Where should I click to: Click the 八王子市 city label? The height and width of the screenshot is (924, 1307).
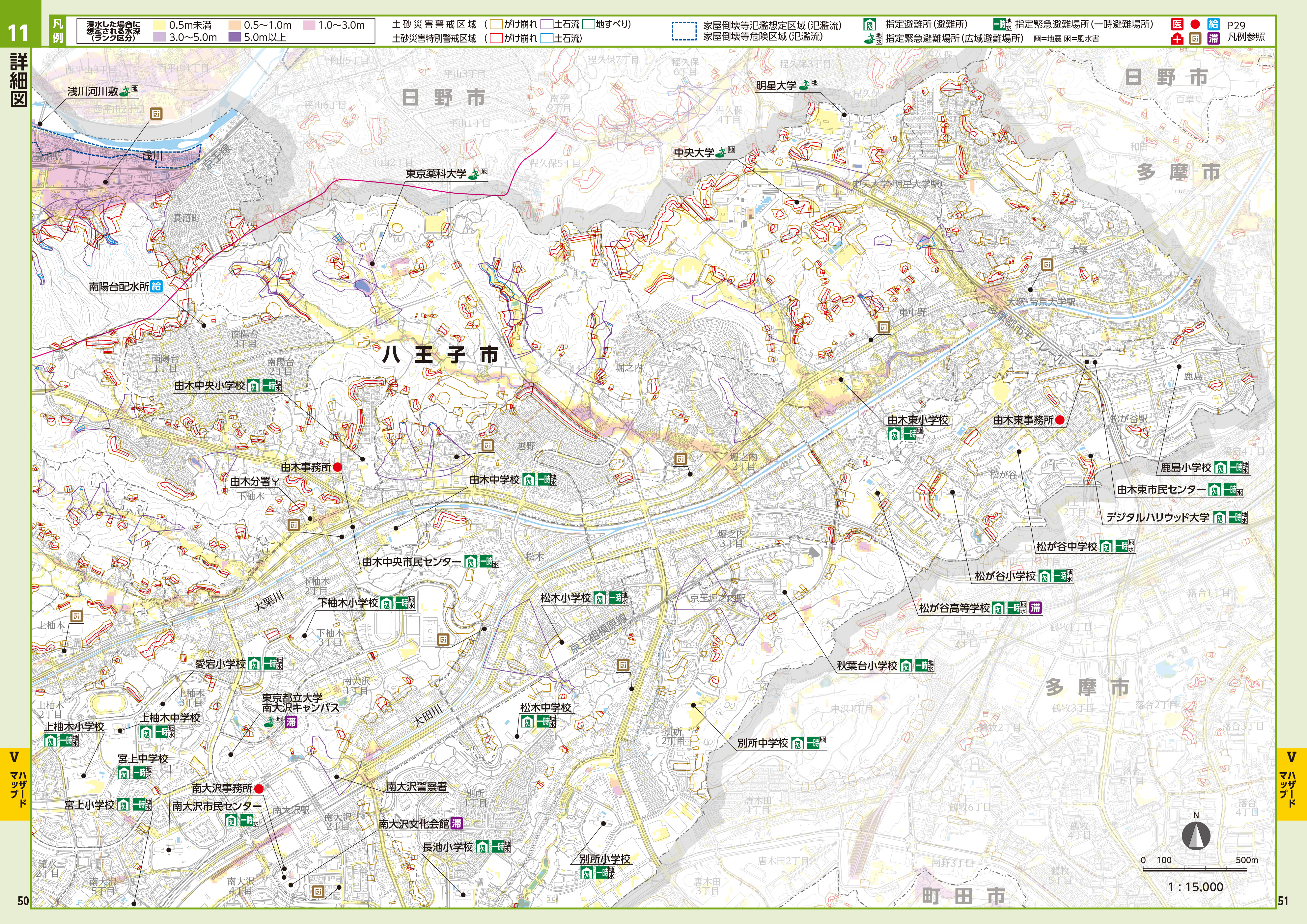(441, 355)
